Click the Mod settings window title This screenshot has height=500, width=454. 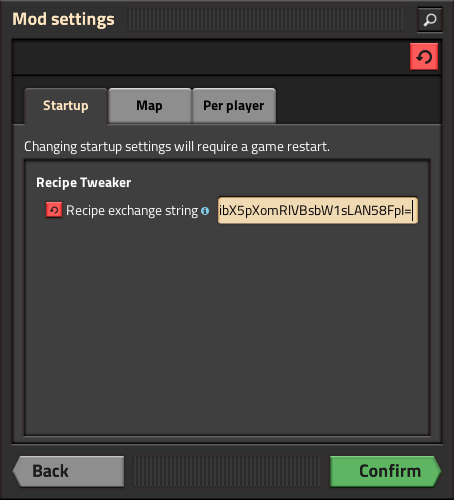point(63,19)
